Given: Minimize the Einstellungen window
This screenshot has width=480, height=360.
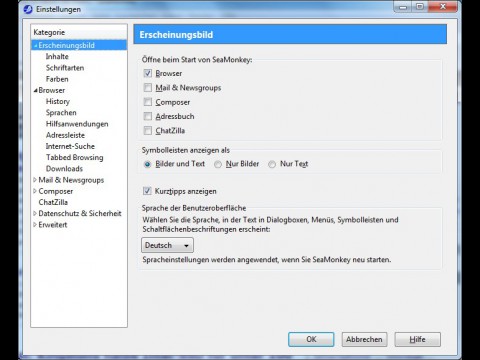Looking at the screenshot, I should (403, 7).
